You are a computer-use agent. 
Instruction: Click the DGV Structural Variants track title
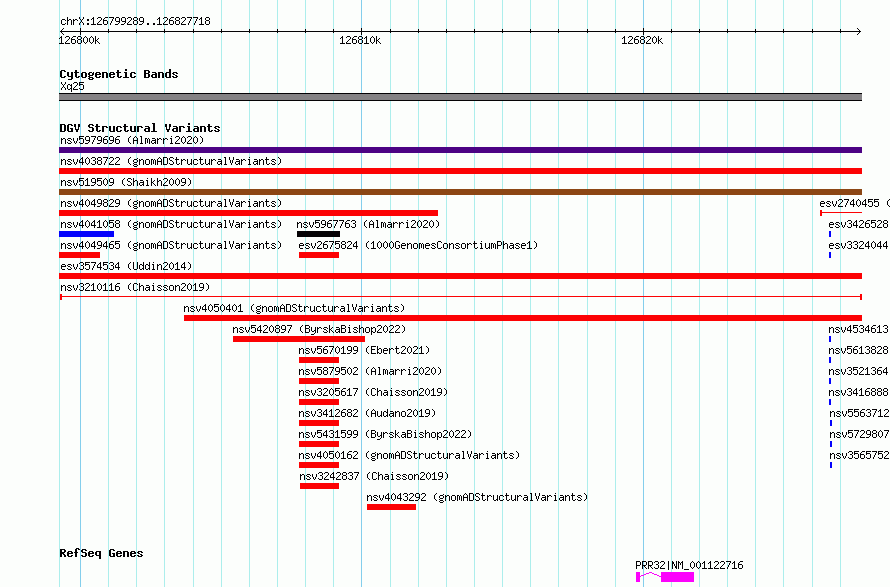pos(140,128)
